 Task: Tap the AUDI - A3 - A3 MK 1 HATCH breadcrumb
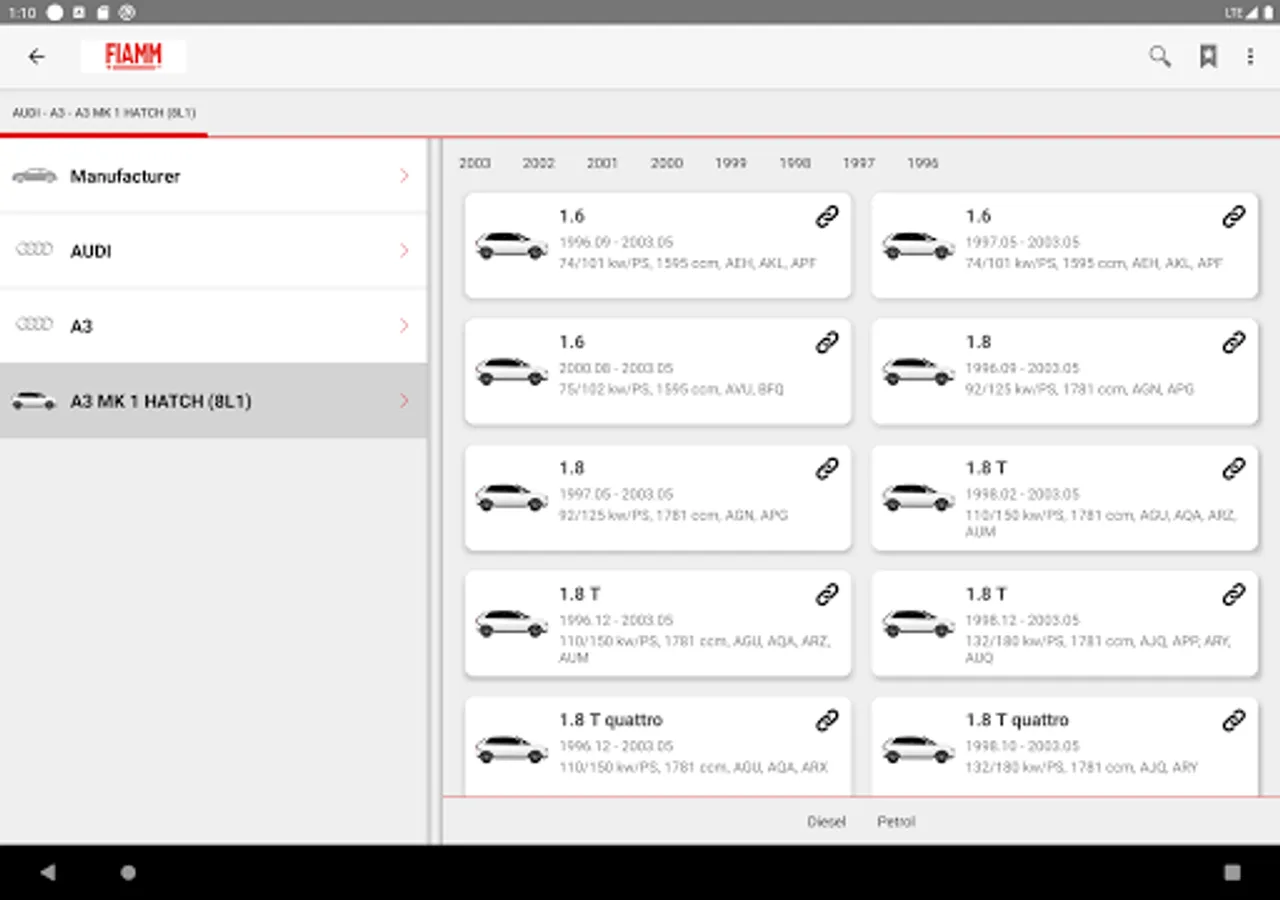coord(104,113)
